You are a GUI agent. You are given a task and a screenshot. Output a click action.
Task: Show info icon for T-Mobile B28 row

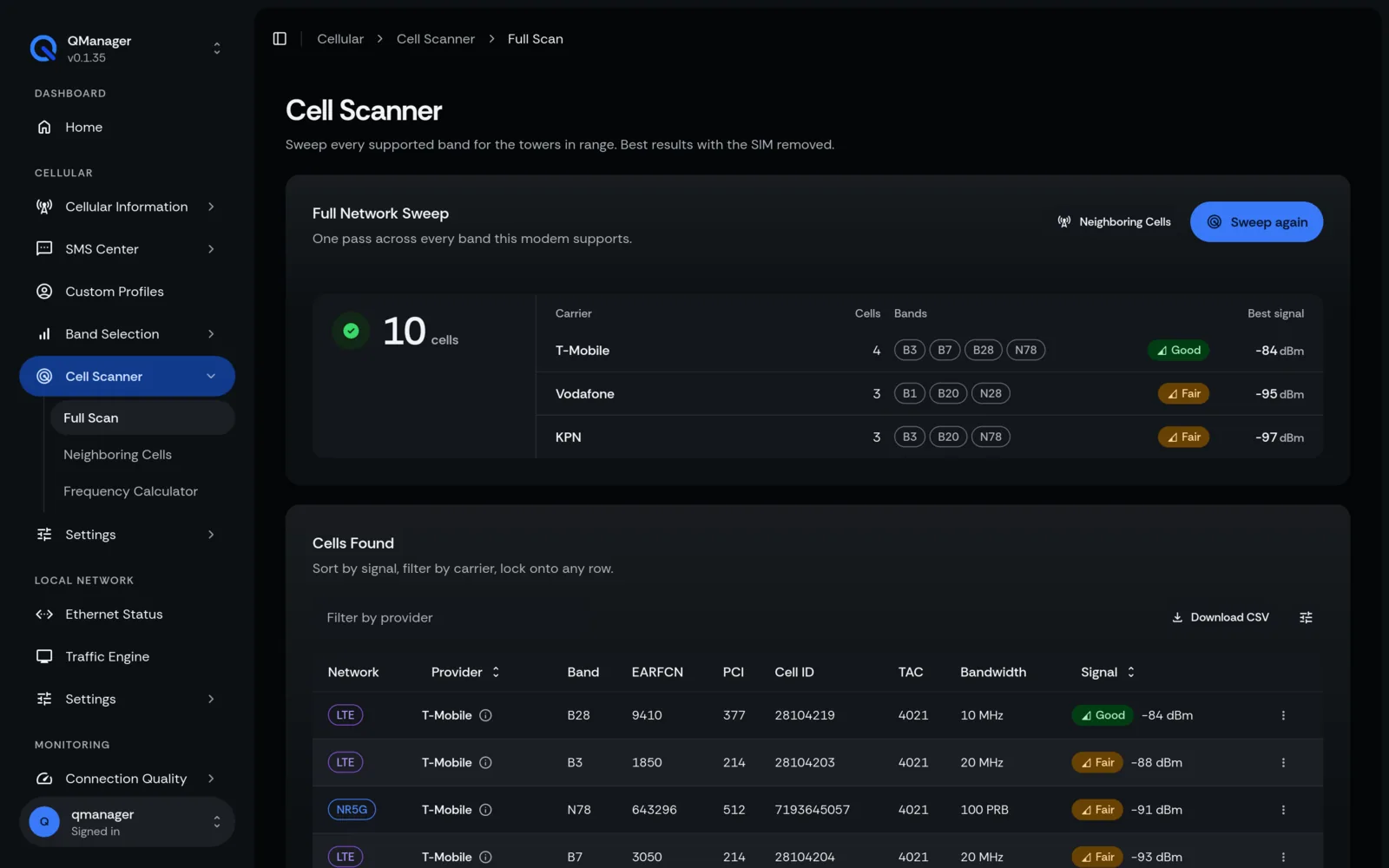(486, 716)
